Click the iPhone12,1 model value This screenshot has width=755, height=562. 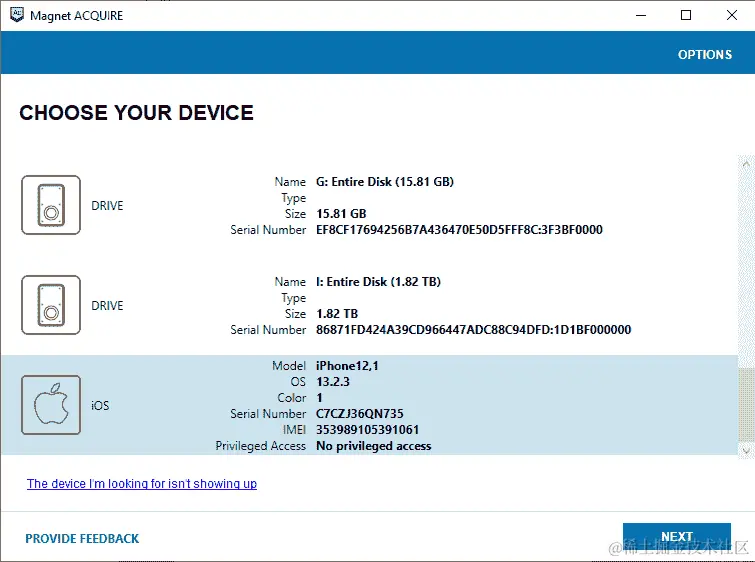347,366
